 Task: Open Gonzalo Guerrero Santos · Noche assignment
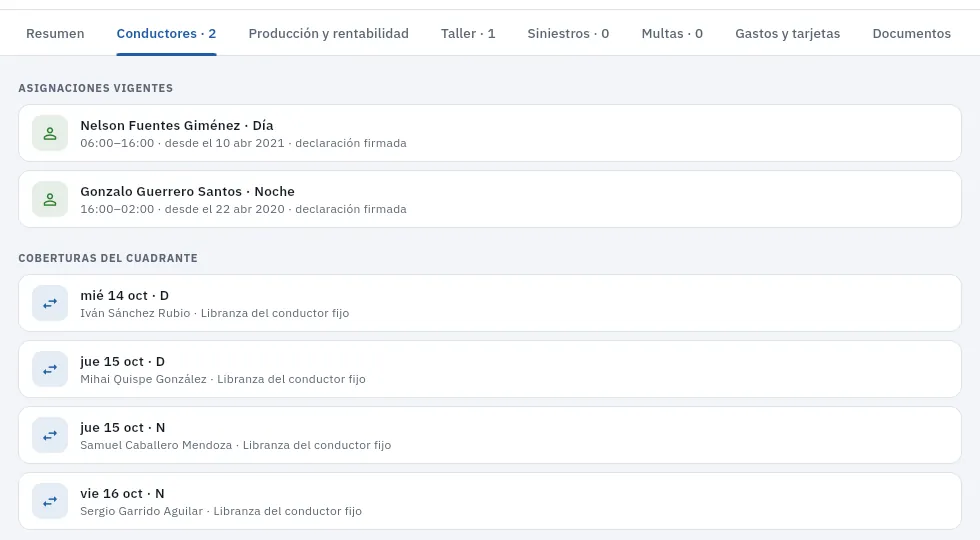pos(490,199)
